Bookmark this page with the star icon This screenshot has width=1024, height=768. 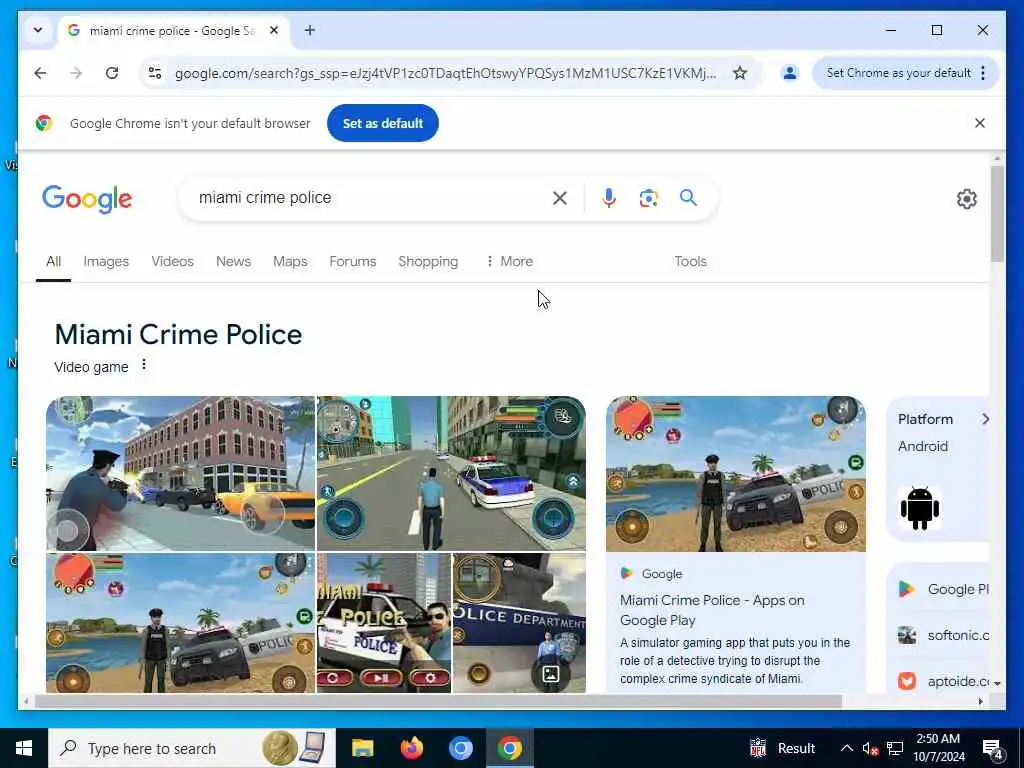tap(739, 73)
